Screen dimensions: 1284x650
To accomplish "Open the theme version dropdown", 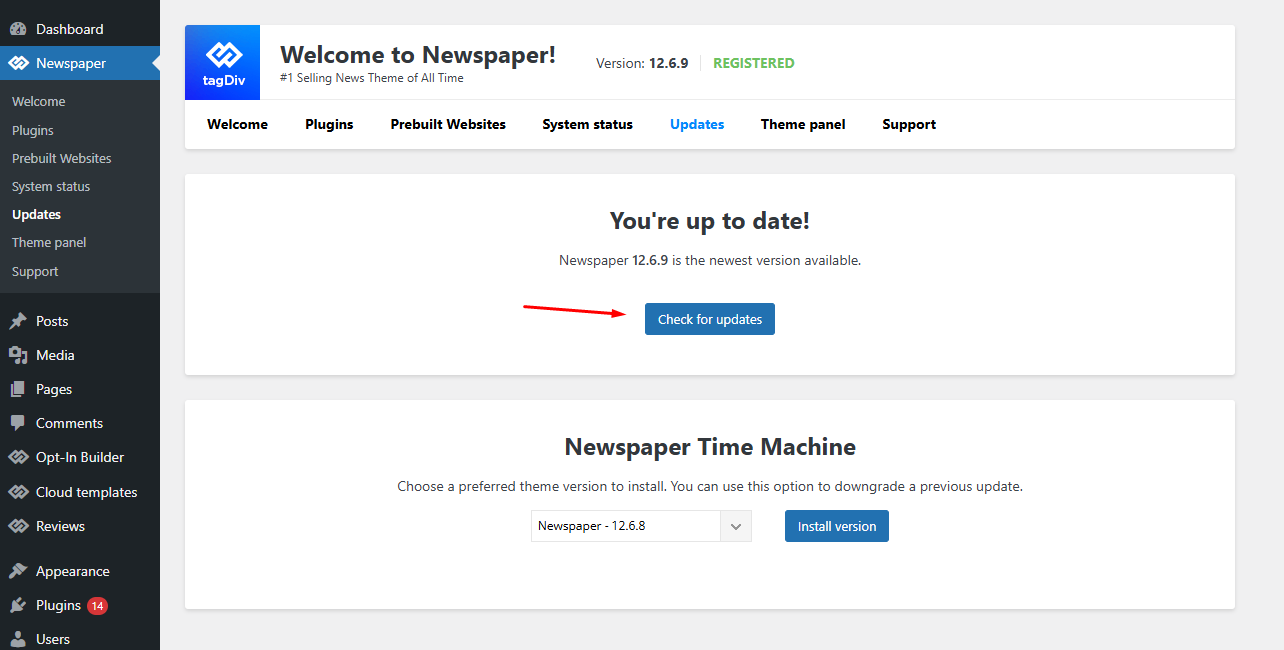I will pyautogui.click(x=641, y=526).
